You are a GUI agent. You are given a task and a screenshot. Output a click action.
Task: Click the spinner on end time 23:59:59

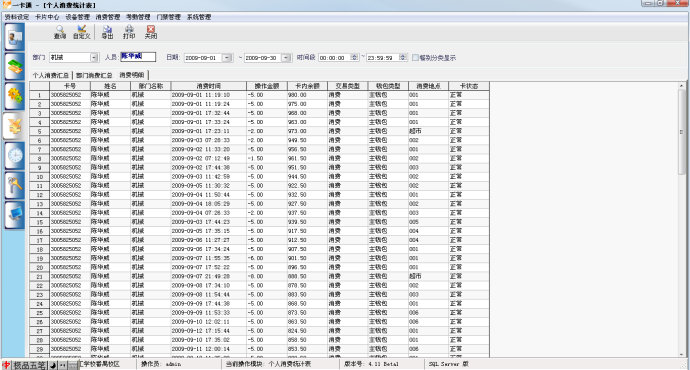click(x=403, y=58)
